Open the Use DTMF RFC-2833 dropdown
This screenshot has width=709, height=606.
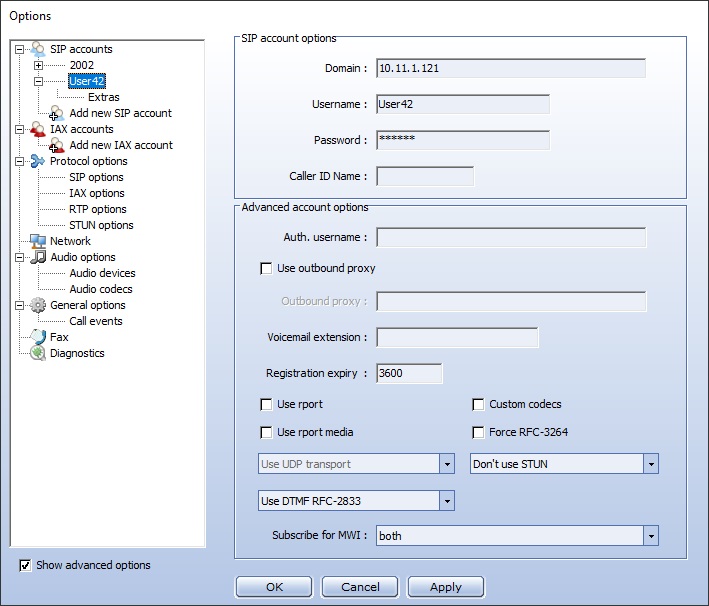447,501
